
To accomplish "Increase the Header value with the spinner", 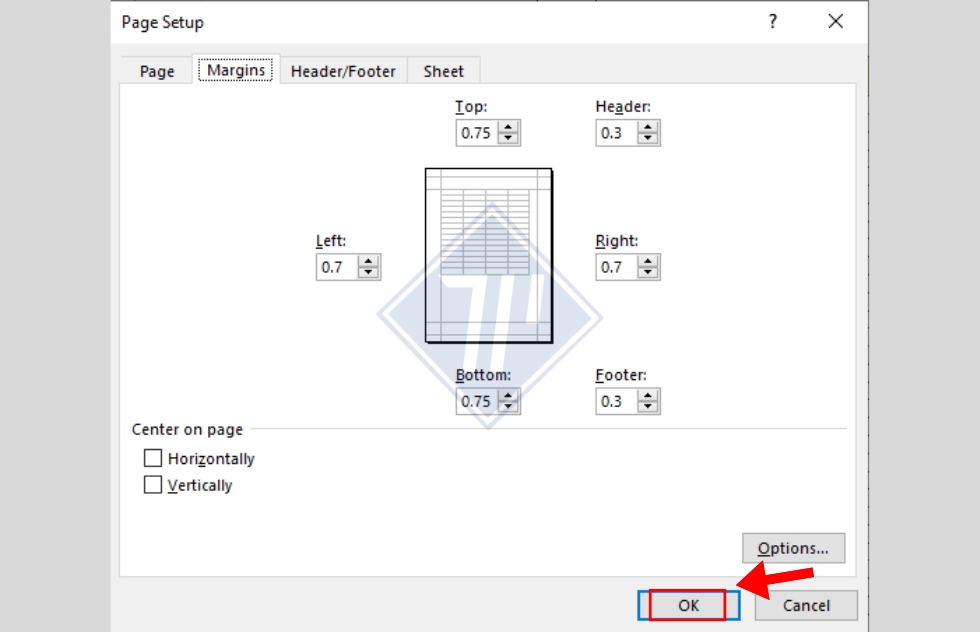I will pyautogui.click(x=645, y=127).
